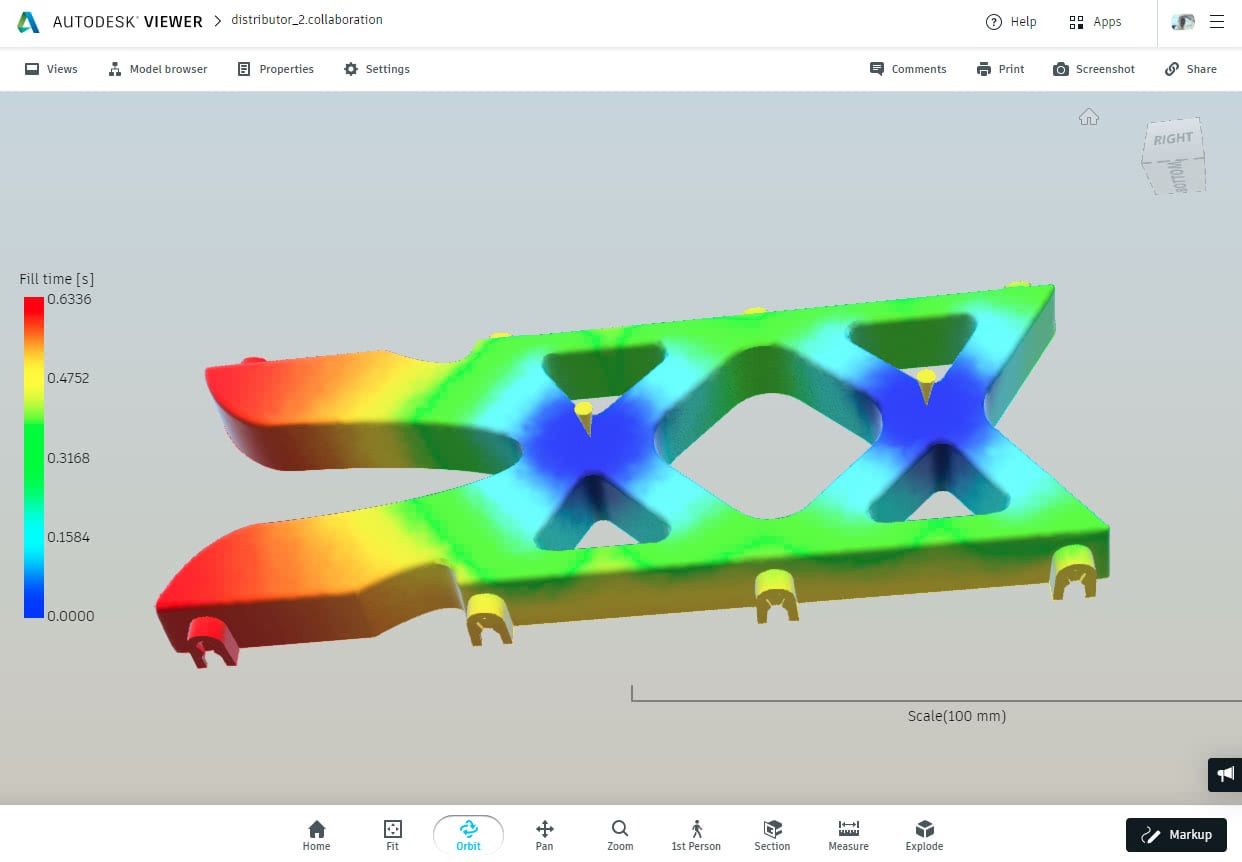This screenshot has height=862, width=1242.
Task: Activate the Pan tool
Action: pos(544,834)
